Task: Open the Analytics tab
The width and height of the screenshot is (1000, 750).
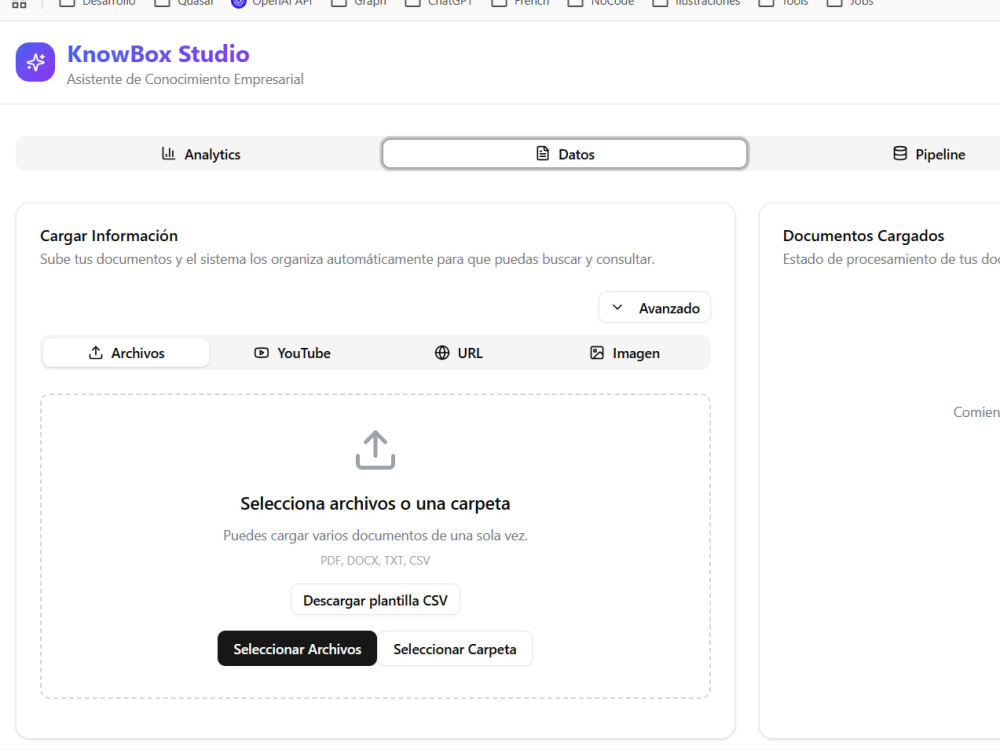Action: point(200,154)
